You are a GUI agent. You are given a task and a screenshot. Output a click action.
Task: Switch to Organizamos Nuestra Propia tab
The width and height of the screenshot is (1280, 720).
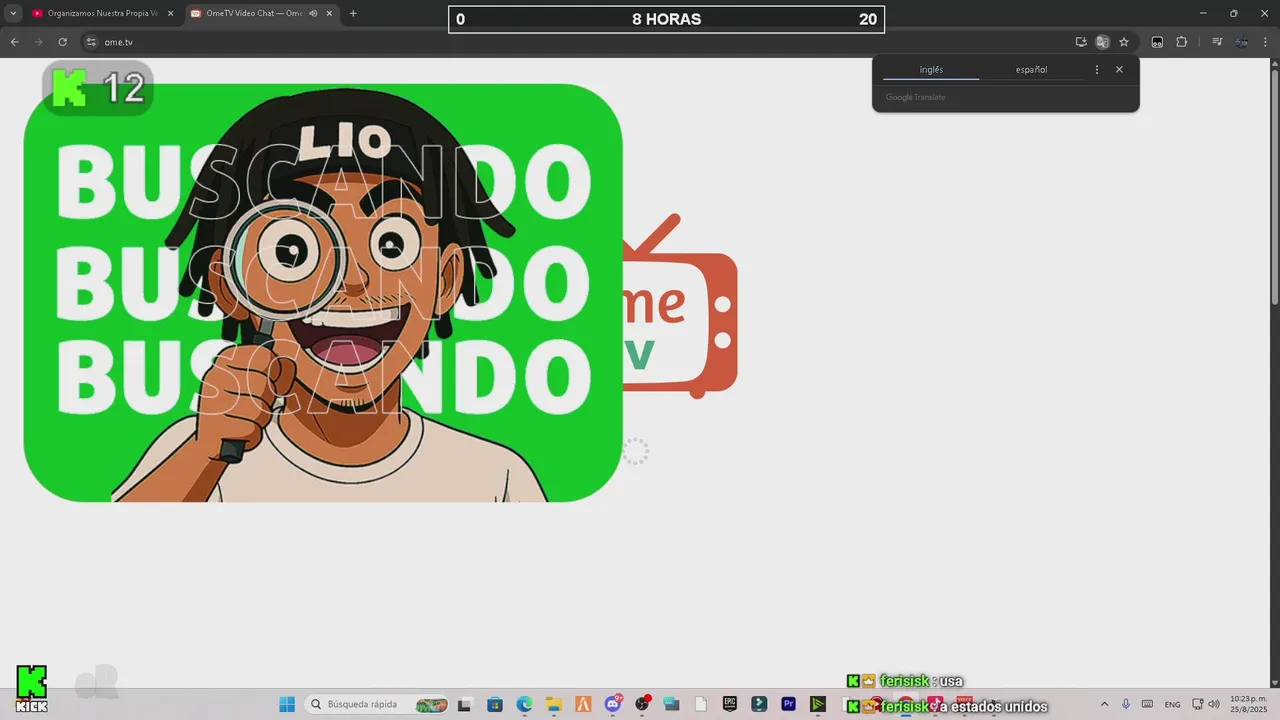(95, 13)
